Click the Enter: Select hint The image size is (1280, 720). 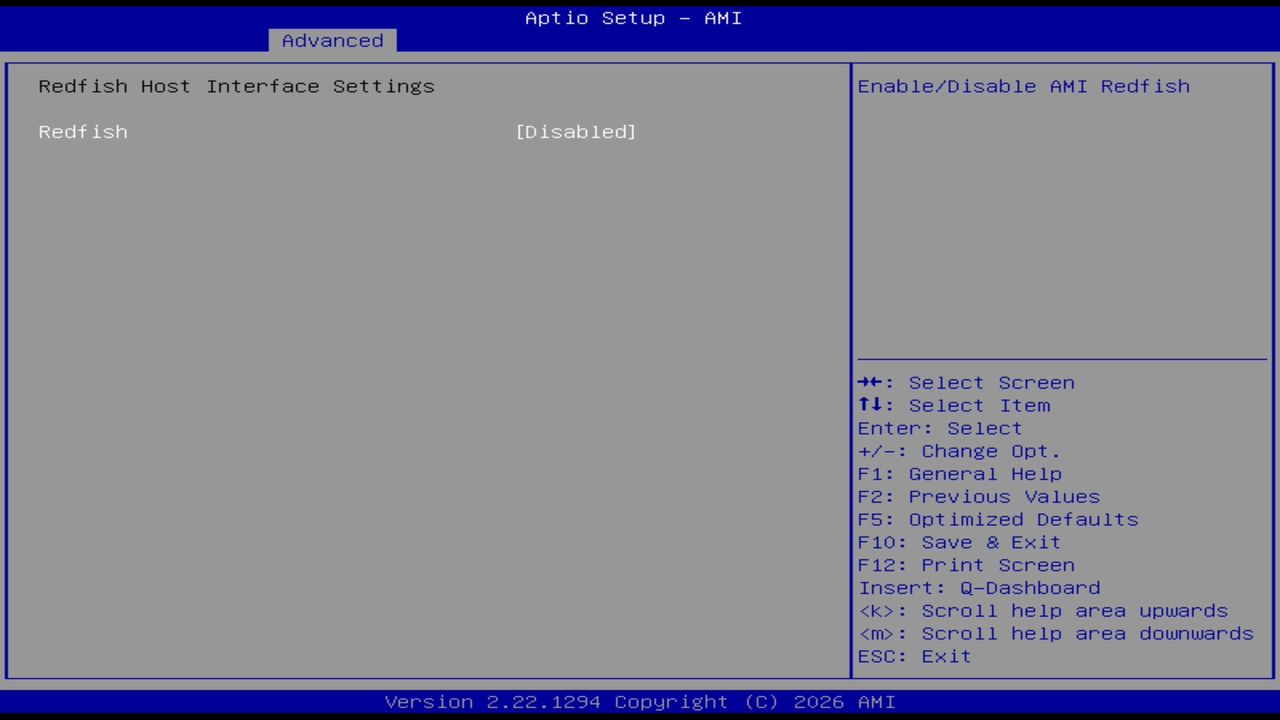939,428
